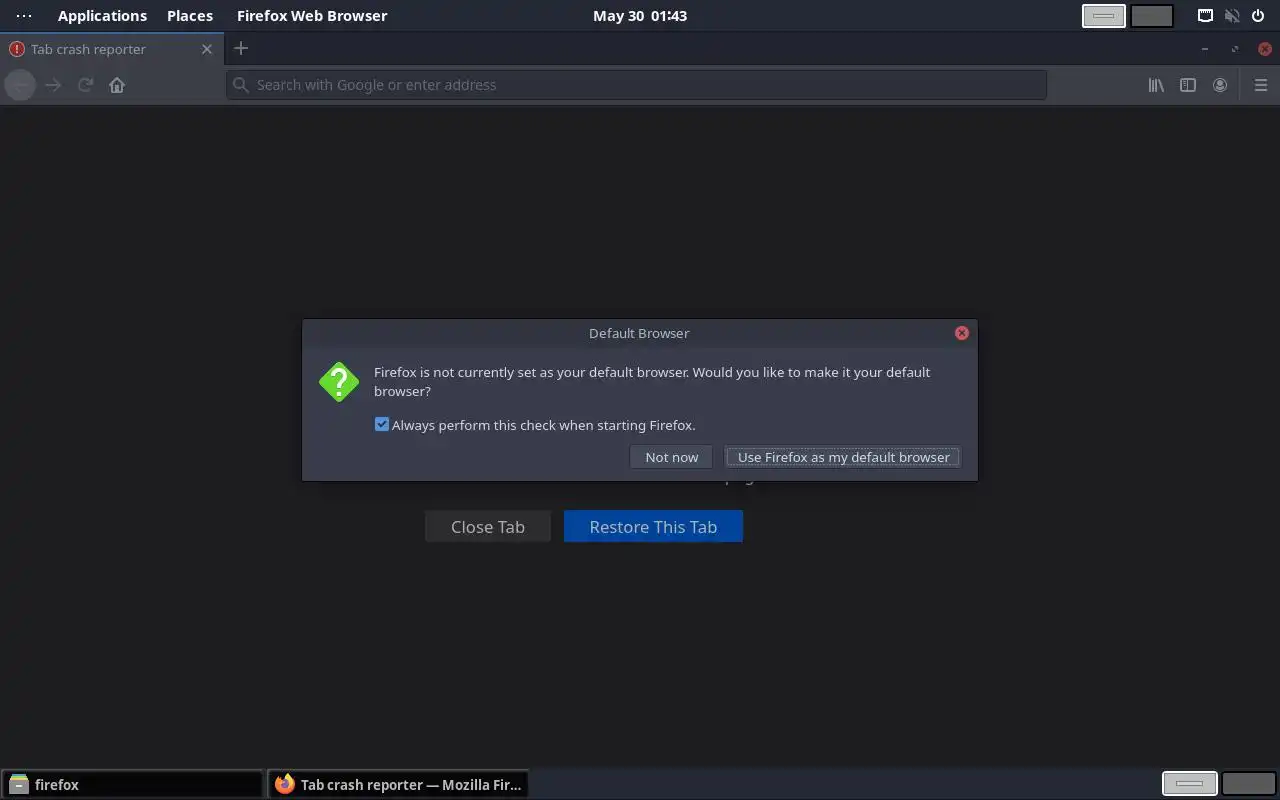This screenshot has width=1280, height=800.
Task: Click the muted volume tray icon
Action: pyautogui.click(x=1233, y=16)
